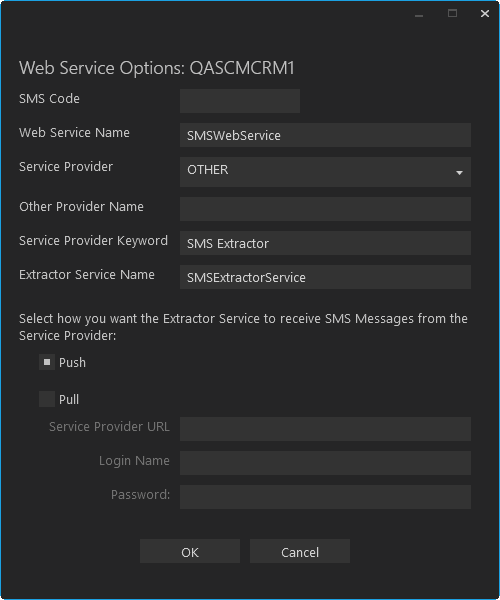Viewport: 500px width, 600px height.
Task: Maximize the dialog window
Action: pos(452,14)
